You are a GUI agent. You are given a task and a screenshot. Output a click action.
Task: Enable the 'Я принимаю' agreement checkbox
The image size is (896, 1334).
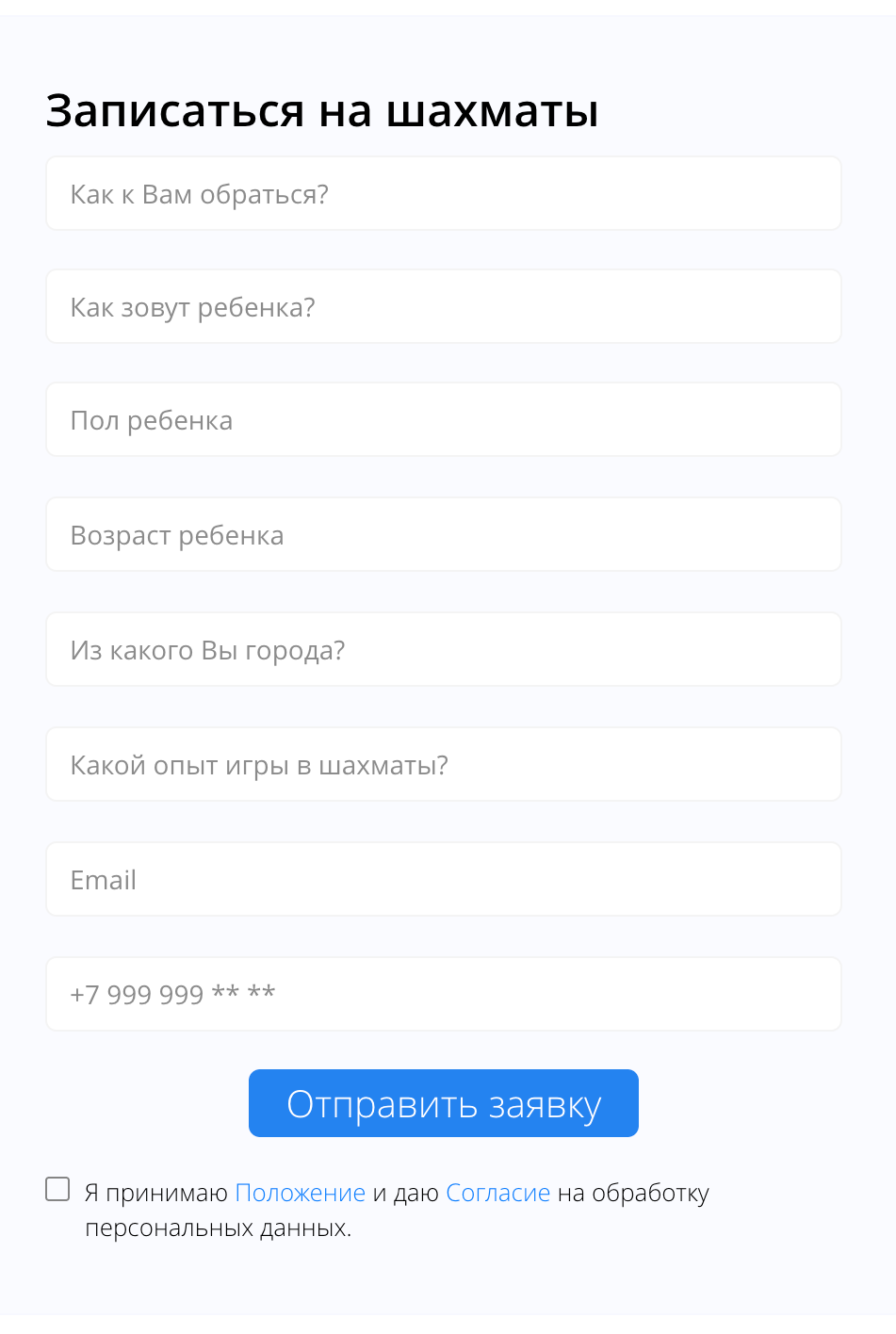(x=58, y=1189)
